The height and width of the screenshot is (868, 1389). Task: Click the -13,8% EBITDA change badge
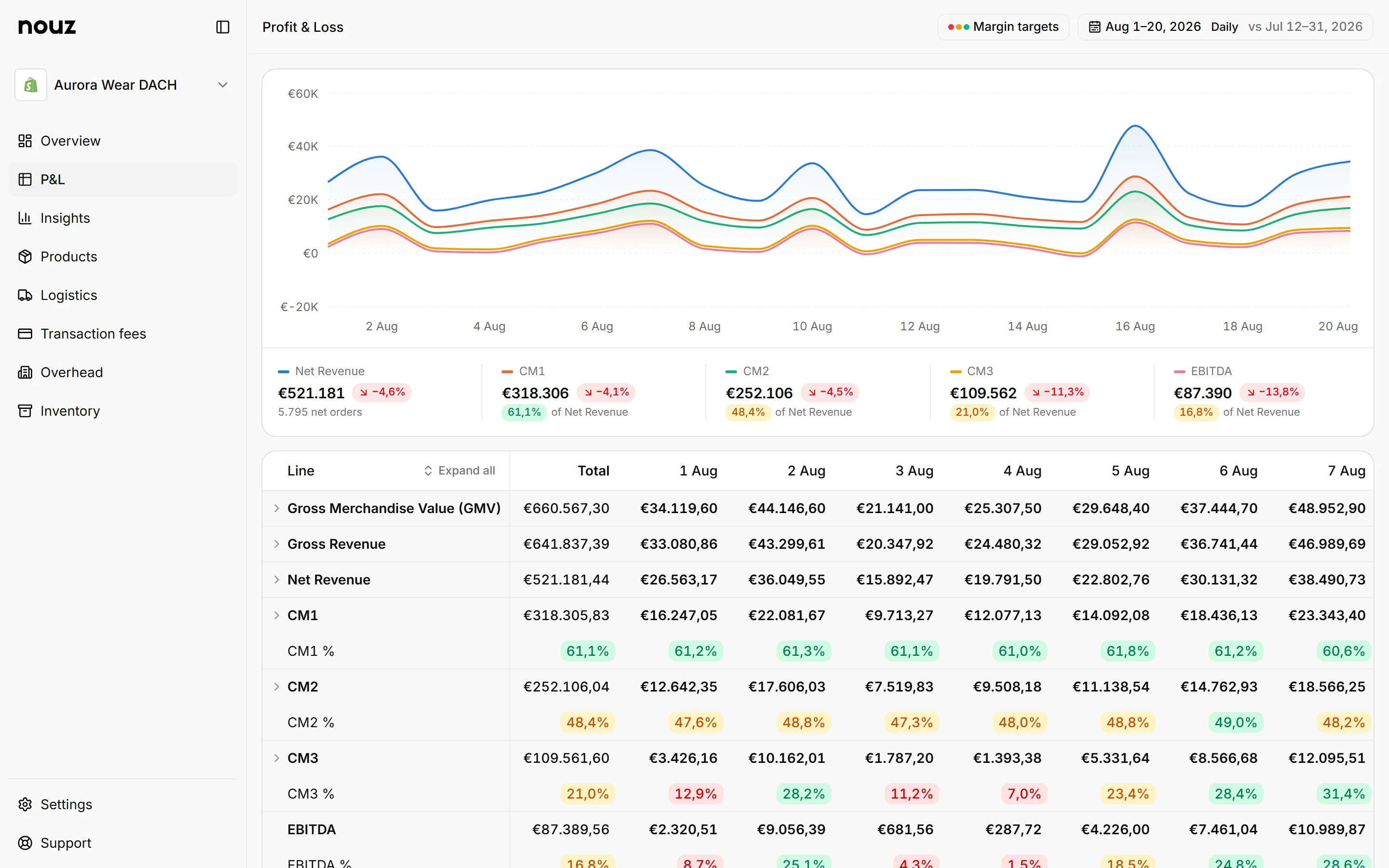tap(1272, 392)
